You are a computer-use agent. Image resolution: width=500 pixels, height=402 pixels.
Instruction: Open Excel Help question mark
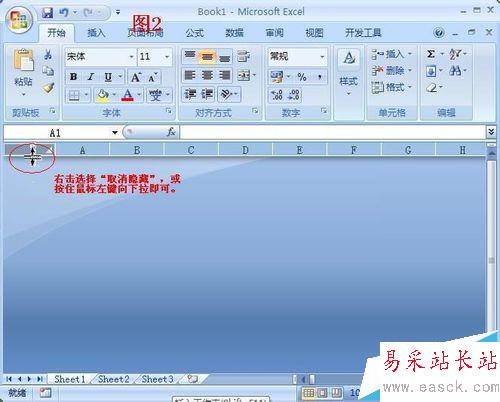click(x=439, y=33)
